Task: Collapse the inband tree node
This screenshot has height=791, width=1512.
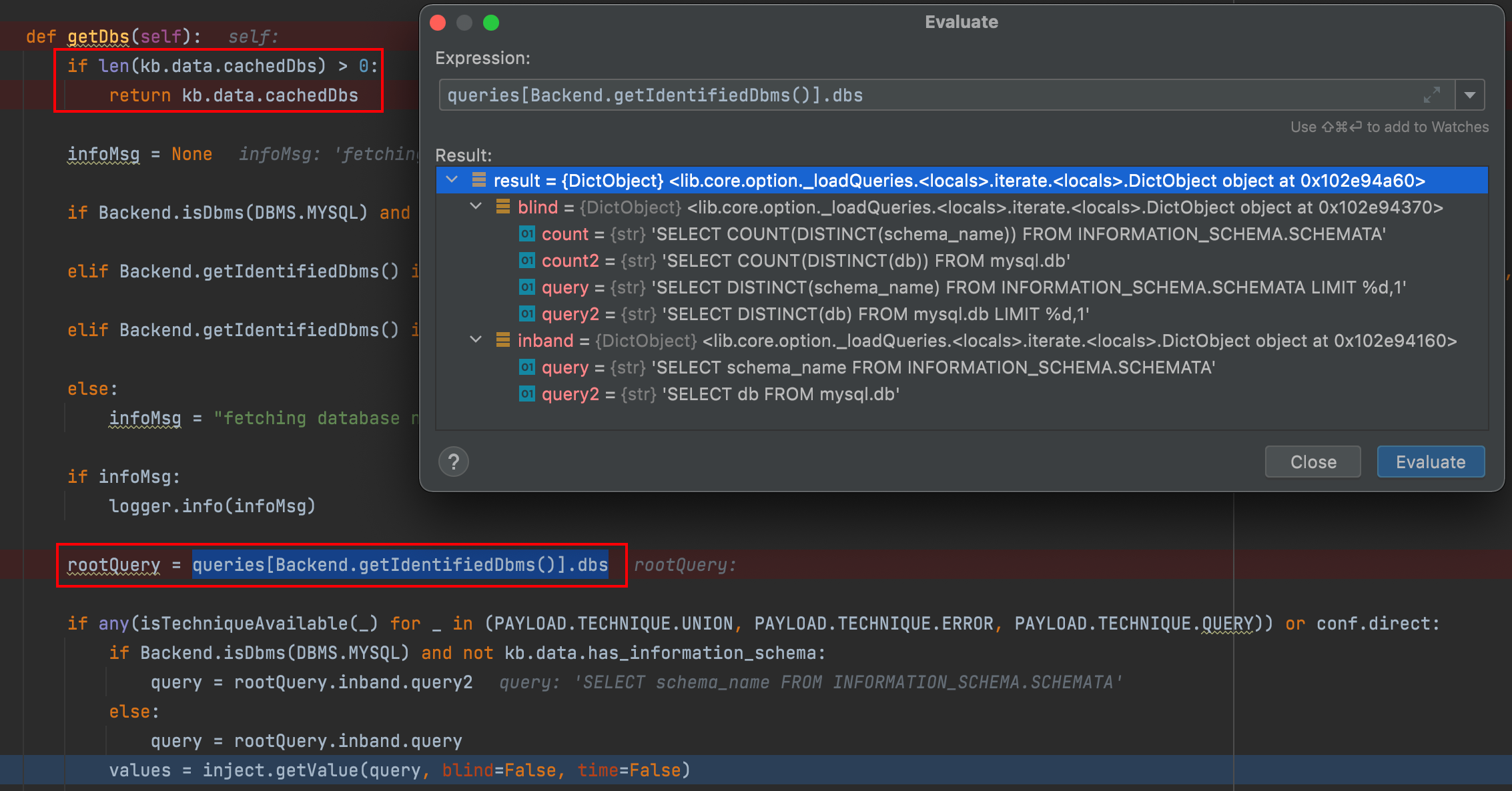Action: tap(476, 340)
